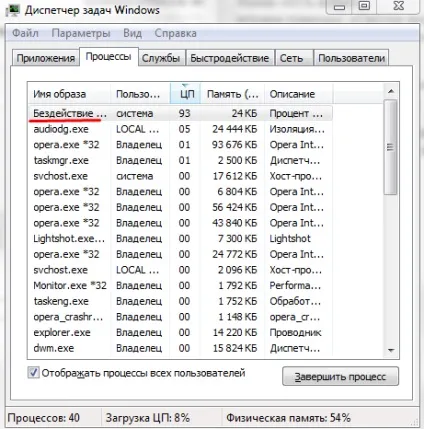Click the scrollbar up arrow
The width and height of the screenshot is (424, 429).
391,91
